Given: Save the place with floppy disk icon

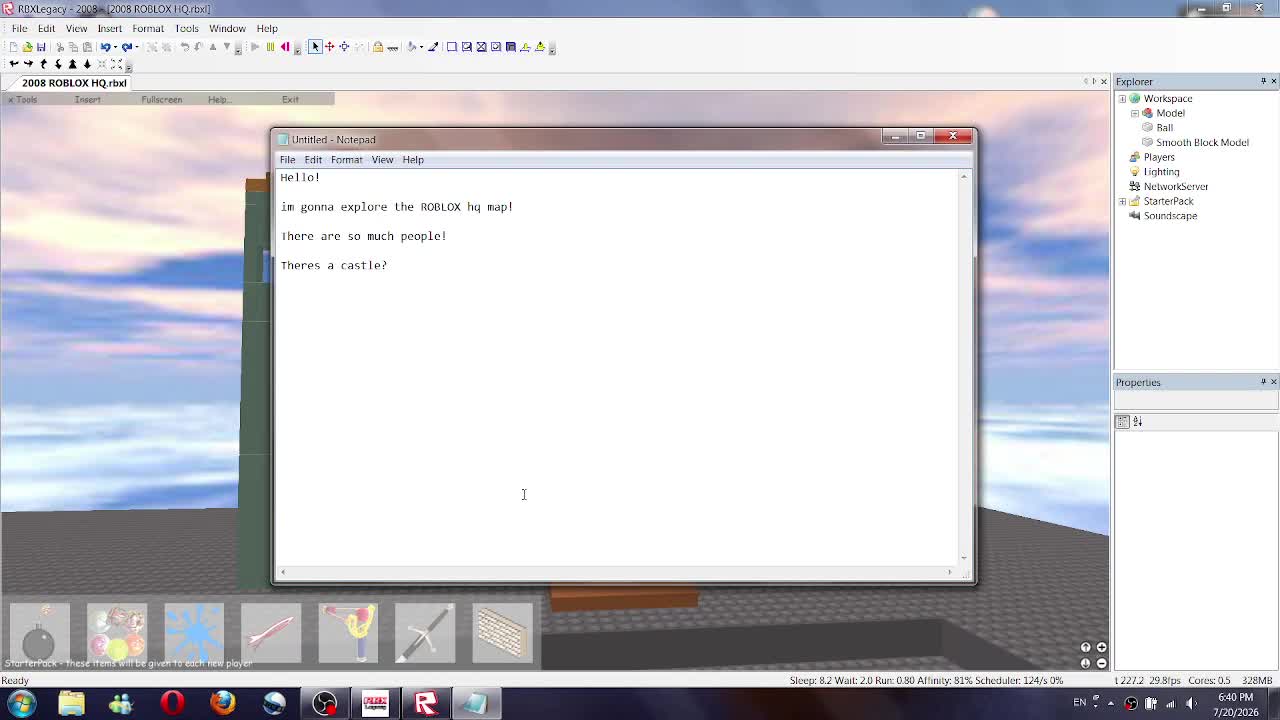Looking at the screenshot, I should click(41, 46).
